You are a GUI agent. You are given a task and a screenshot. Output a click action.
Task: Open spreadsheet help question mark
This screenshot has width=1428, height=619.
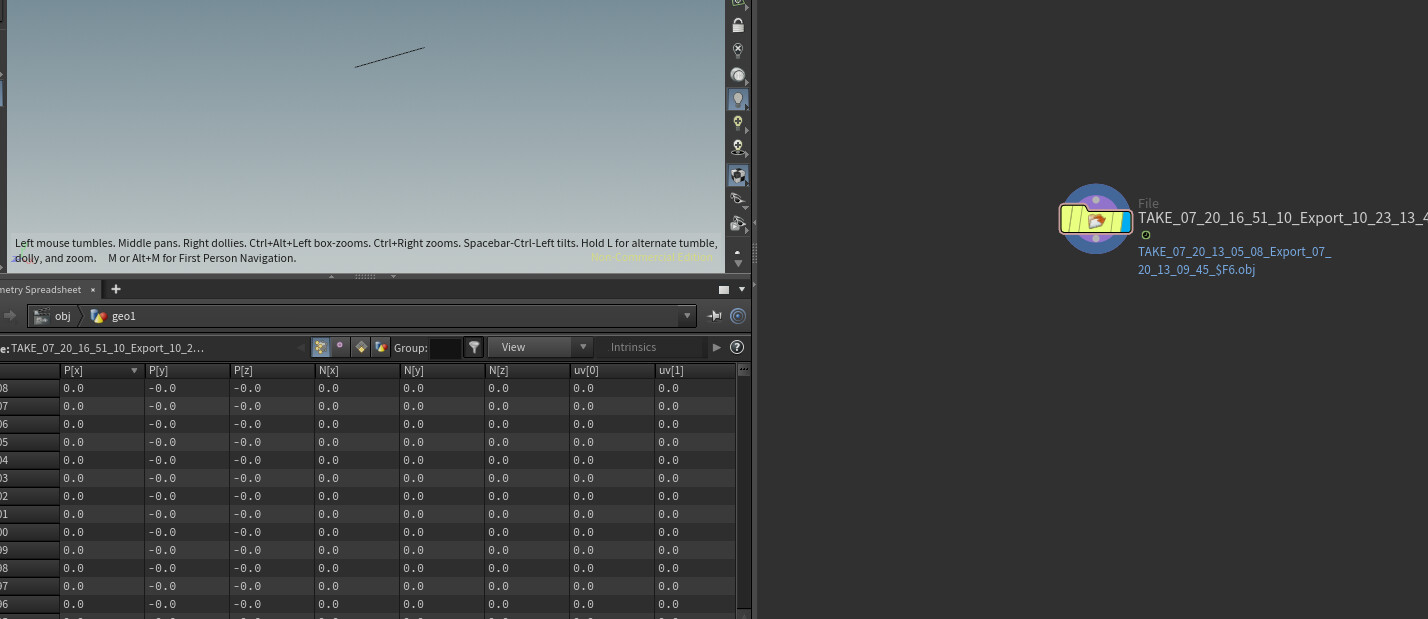click(737, 347)
